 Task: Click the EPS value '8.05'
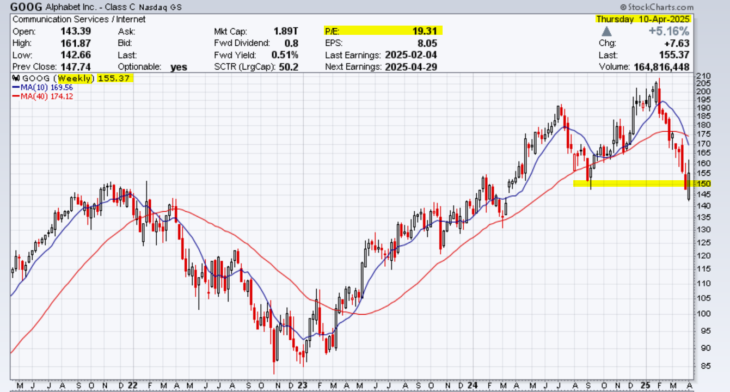tap(427, 43)
